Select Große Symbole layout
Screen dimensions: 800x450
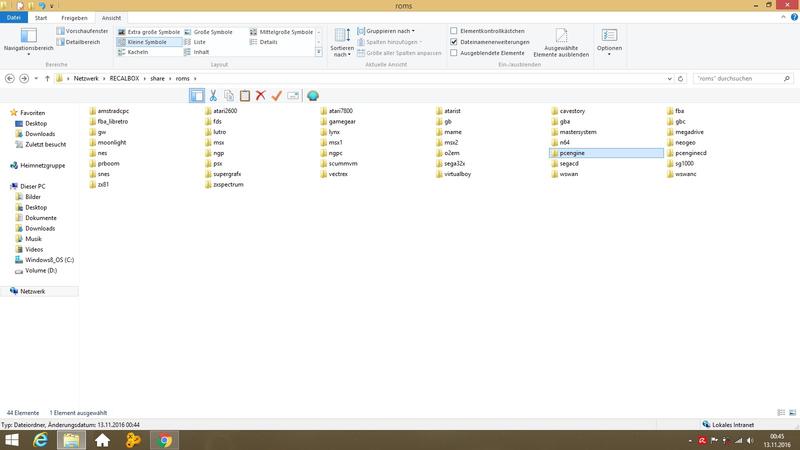tap(208, 32)
